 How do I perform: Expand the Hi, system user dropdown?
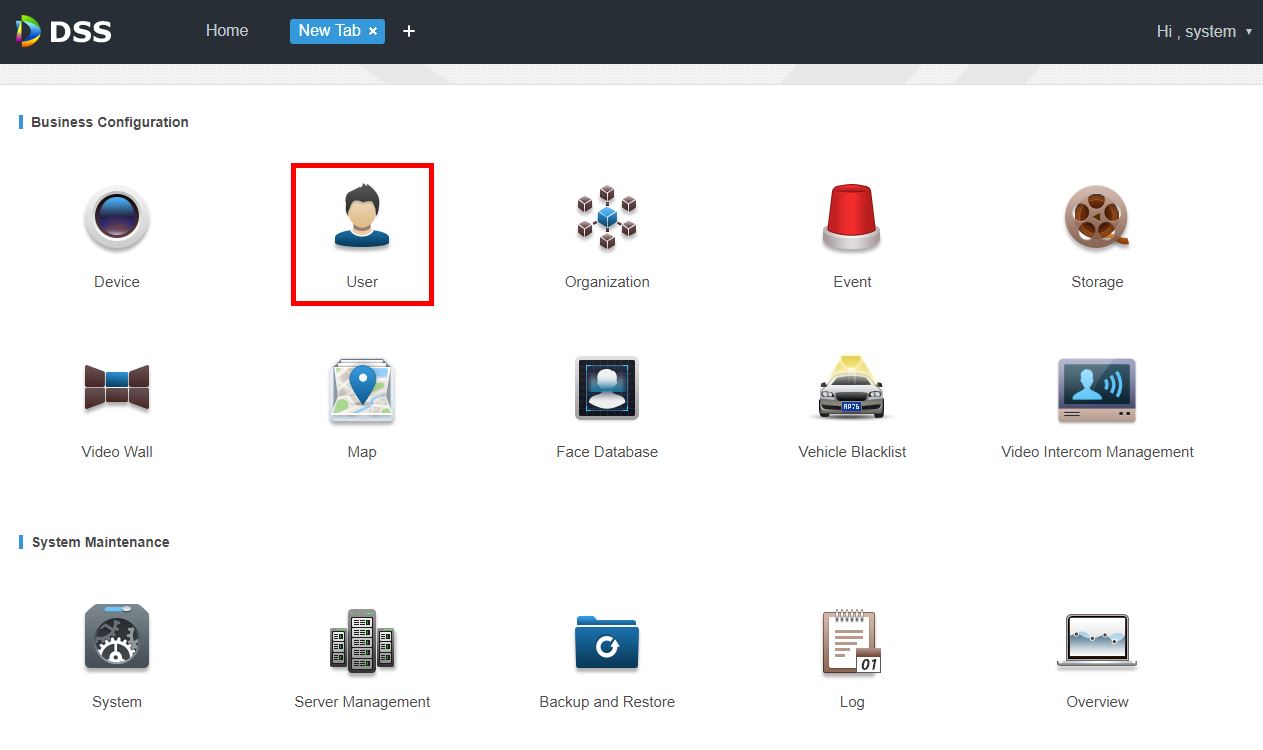(1204, 31)
